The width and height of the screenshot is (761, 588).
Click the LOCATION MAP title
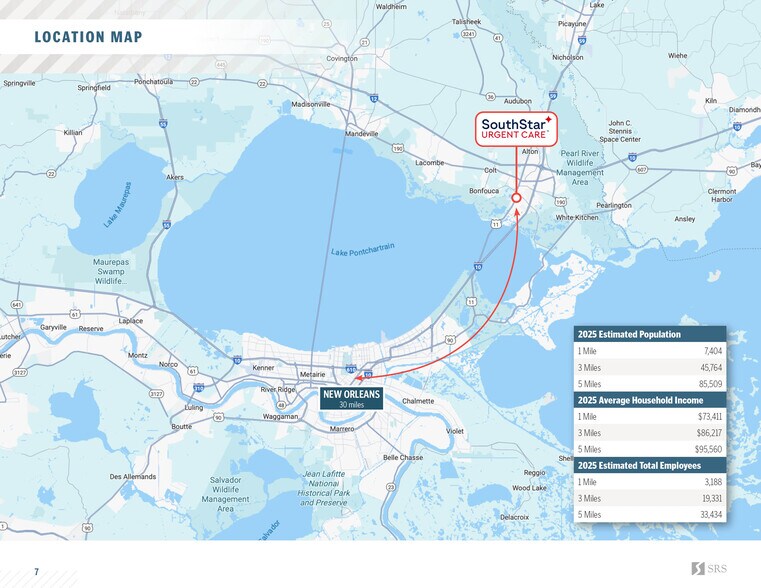click(88, 38)
